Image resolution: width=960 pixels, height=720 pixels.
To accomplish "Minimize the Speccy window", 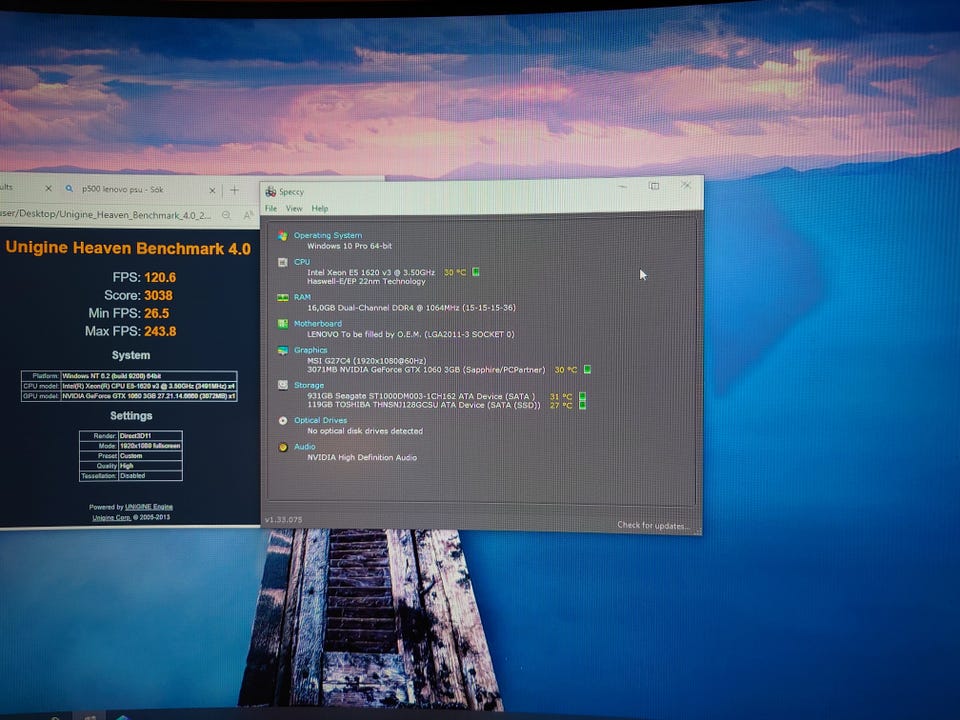I will point(623,186).
